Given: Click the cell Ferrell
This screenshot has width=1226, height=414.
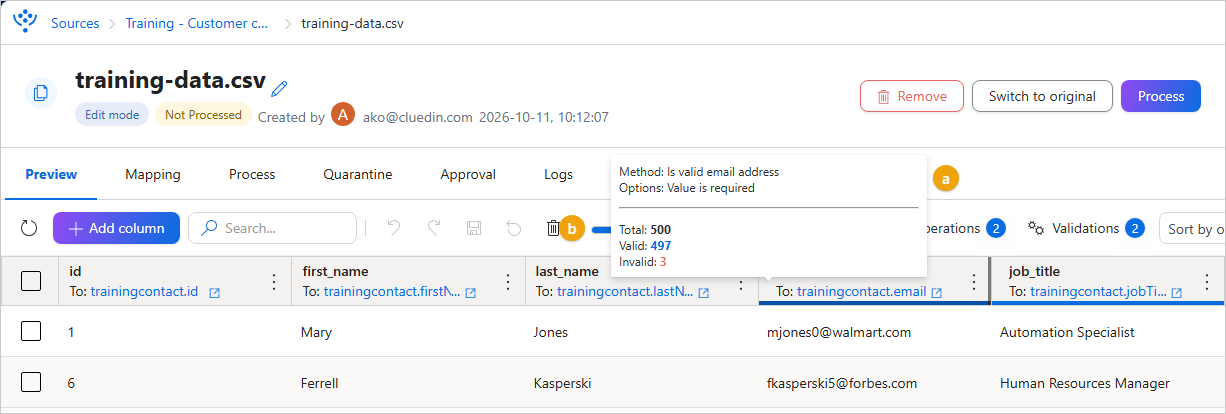Looking at the screenshot, I should click(321, 383).
